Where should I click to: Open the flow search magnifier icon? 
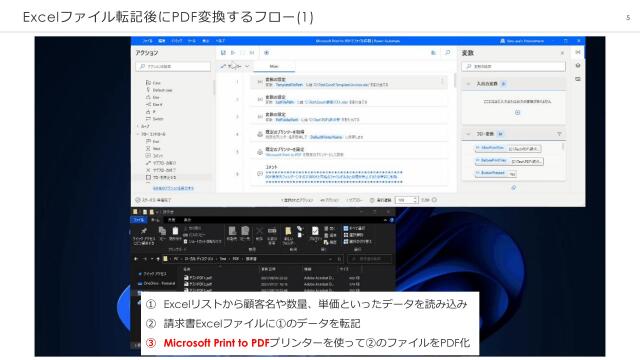pos(447,53)
